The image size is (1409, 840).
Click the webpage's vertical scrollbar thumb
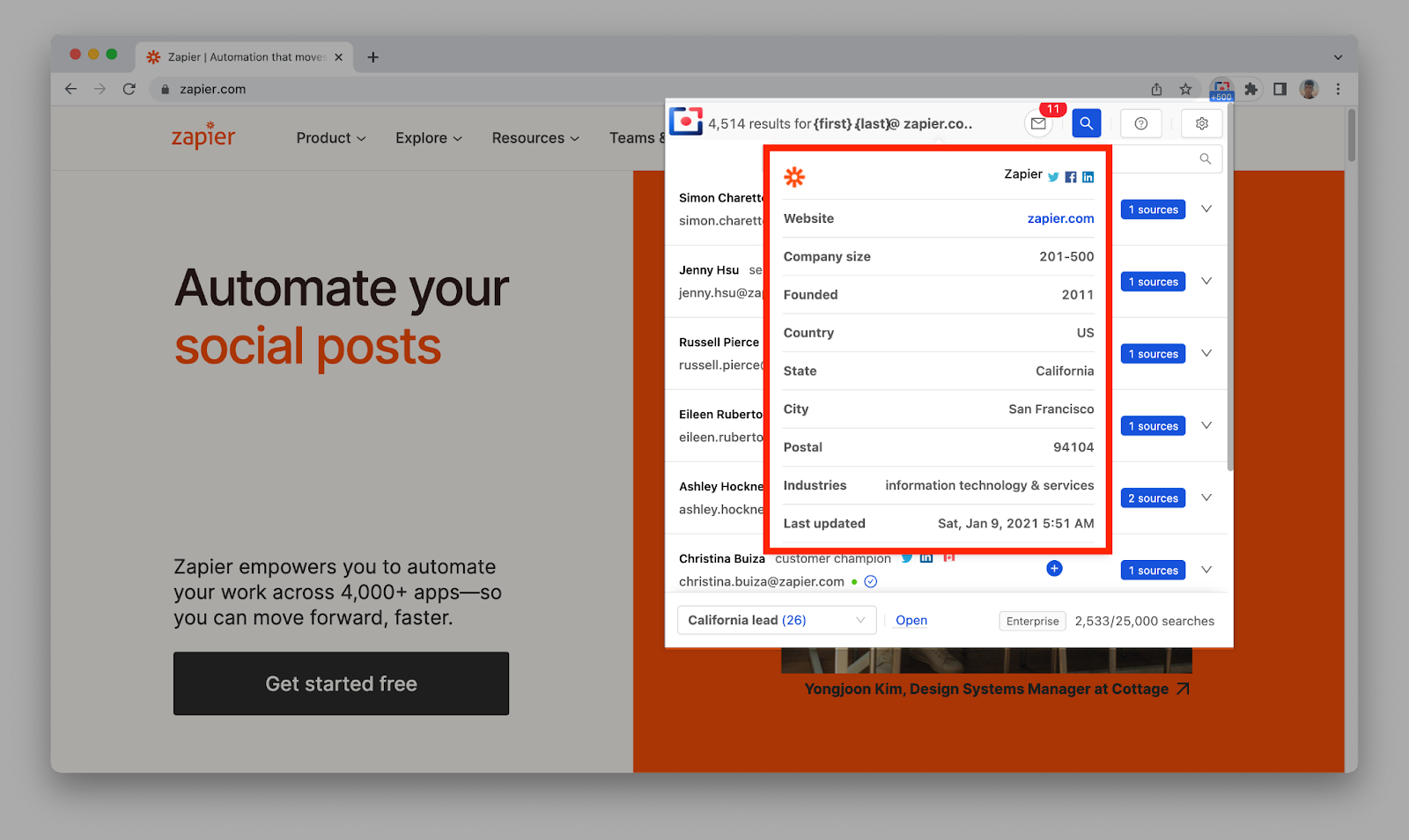pyautogui.click(x=1351, y=135)
